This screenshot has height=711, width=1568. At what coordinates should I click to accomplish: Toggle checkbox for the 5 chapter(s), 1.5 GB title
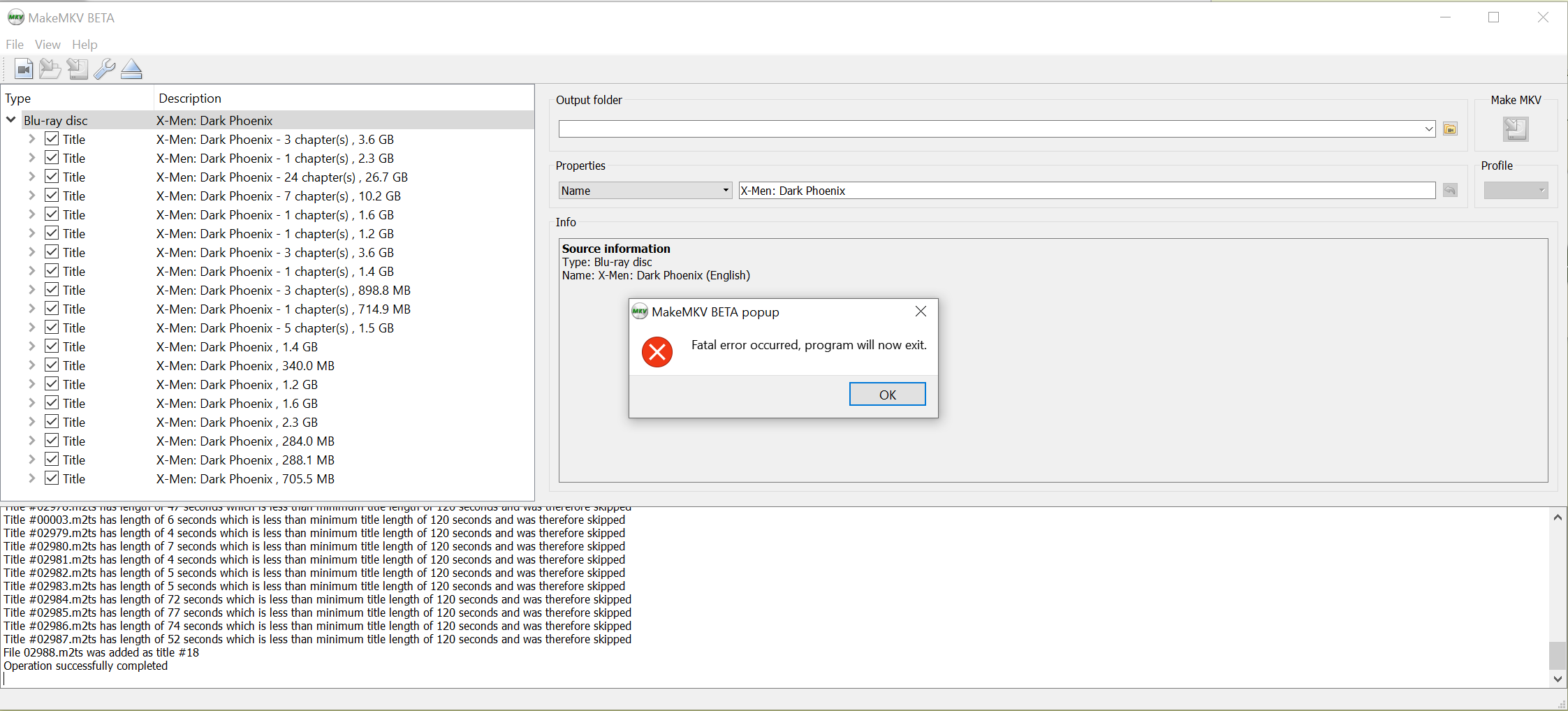pyautogui.click(x=52, y=327)
